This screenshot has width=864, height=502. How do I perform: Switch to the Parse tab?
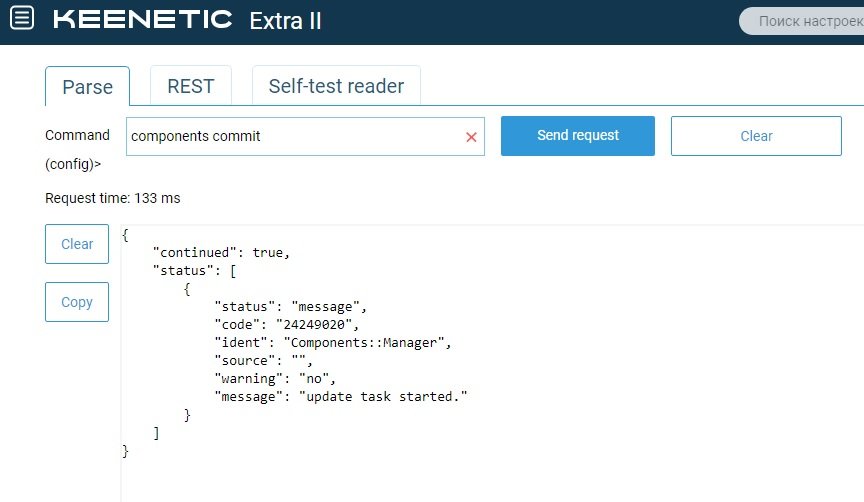click(x=88, y=87)
